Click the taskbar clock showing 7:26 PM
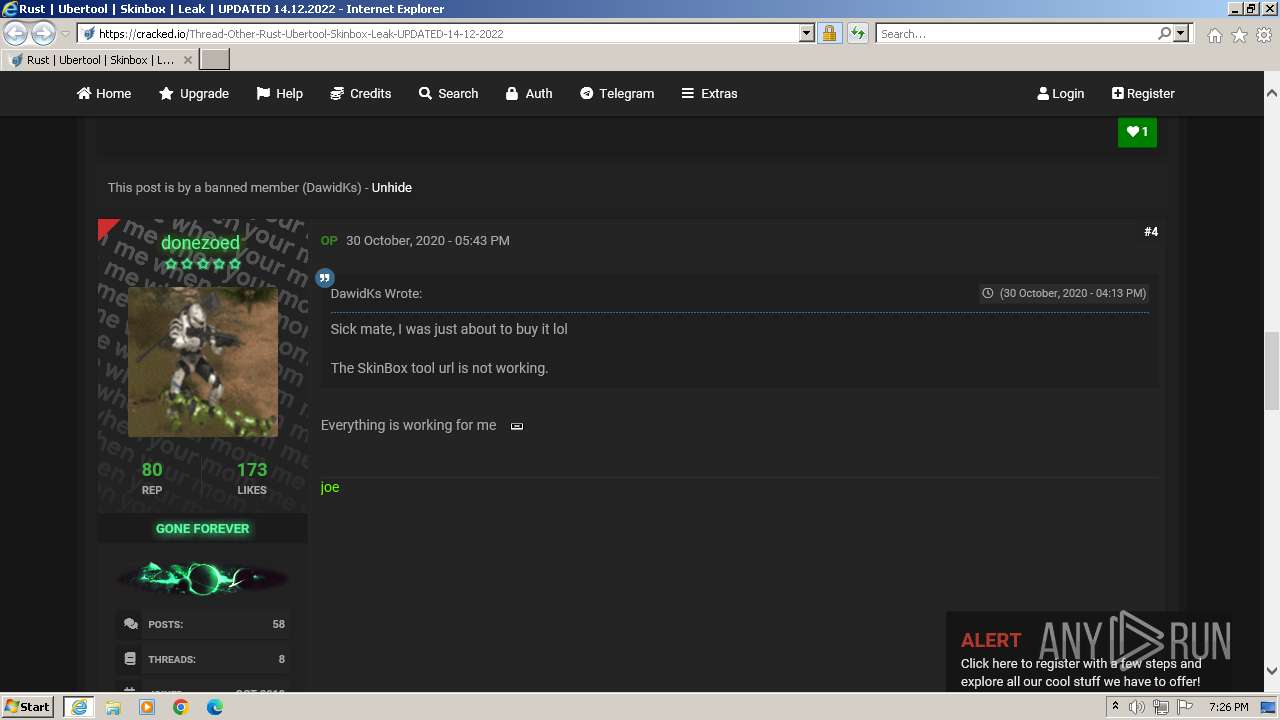The height and width of the screenshot is (720, 1280). click(x=1228, y=707)
